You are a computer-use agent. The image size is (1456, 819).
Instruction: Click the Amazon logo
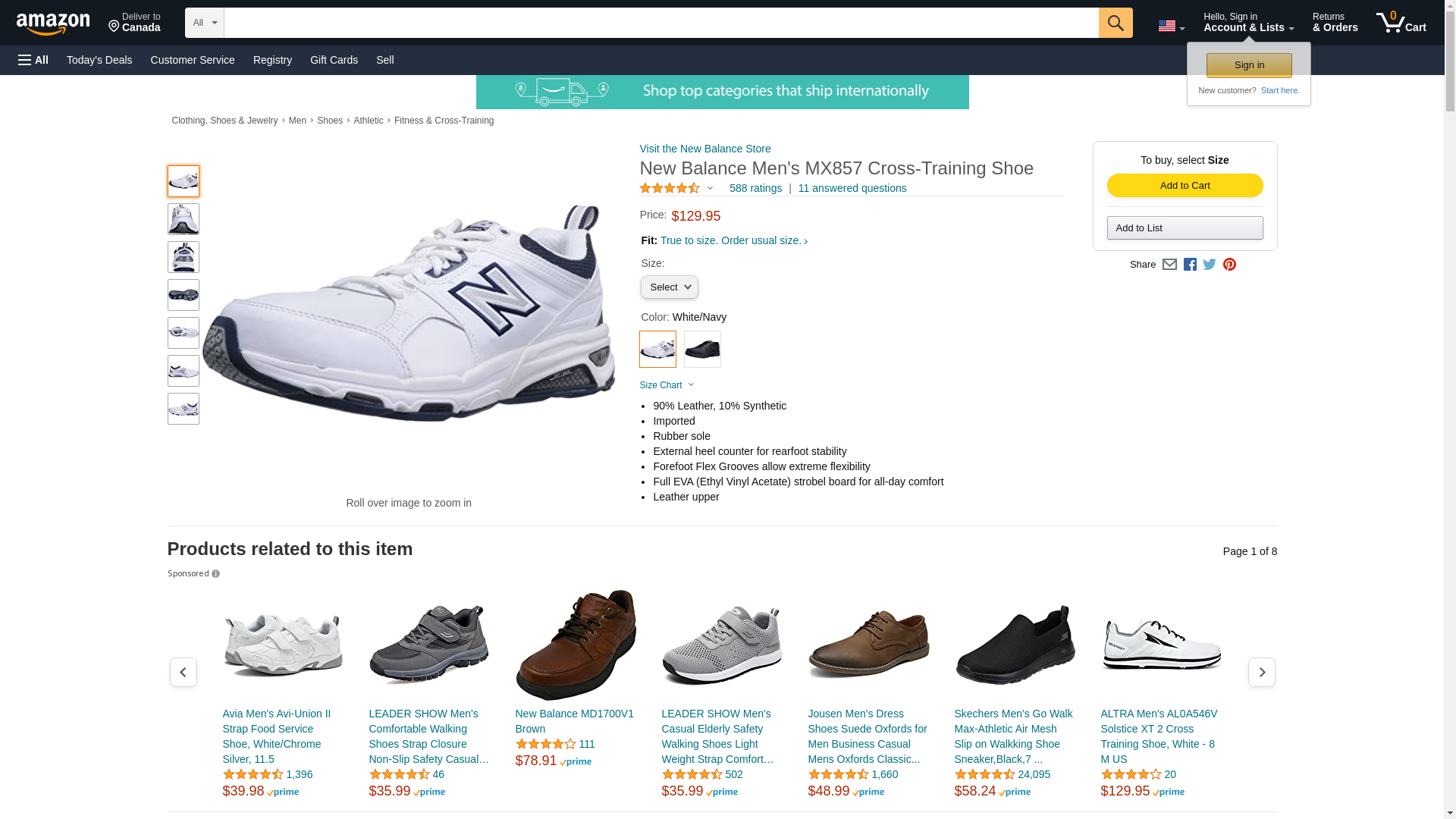click(53, 24)
